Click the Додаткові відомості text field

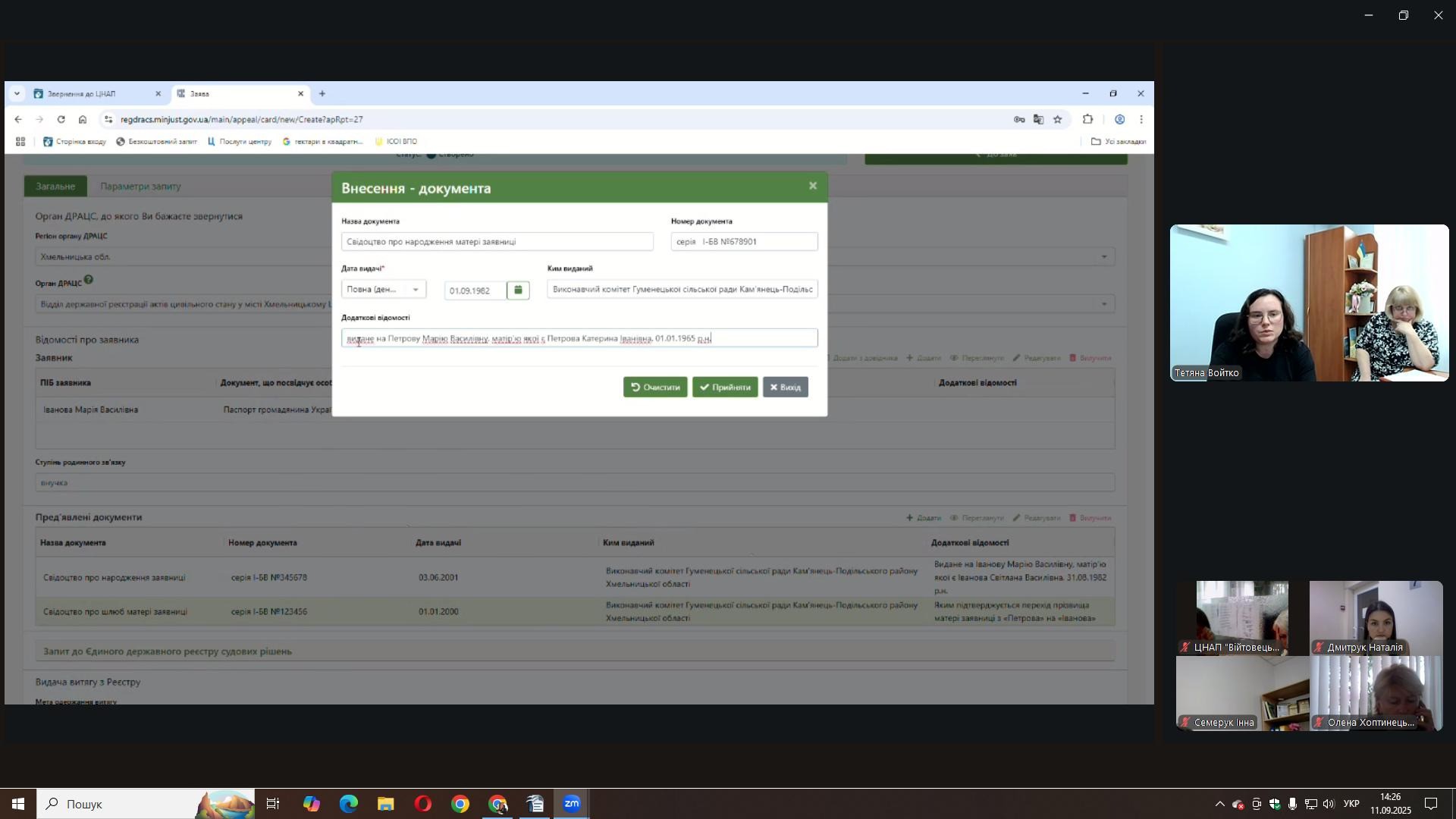579,338
